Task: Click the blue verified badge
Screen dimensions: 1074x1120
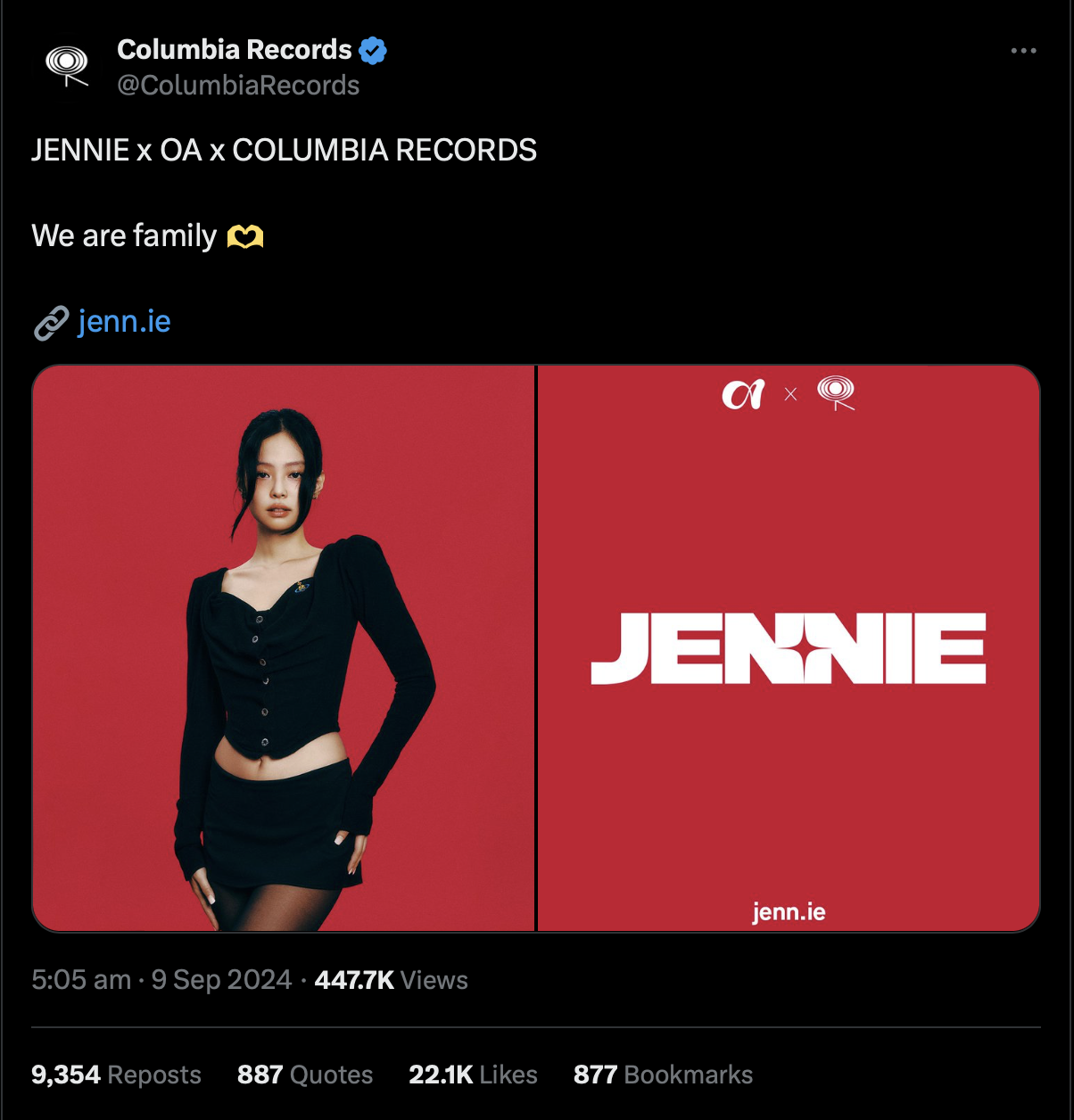Action: click(x=373, y=50)
